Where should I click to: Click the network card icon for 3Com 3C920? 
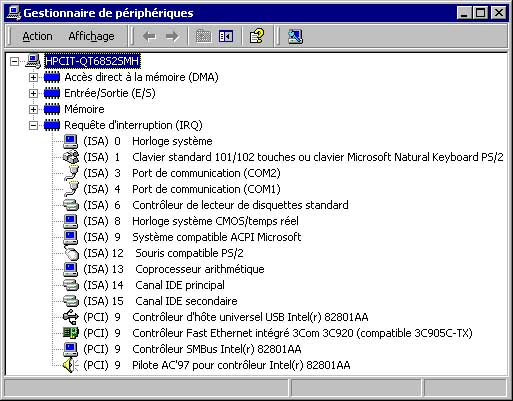(x=71, y=333)
